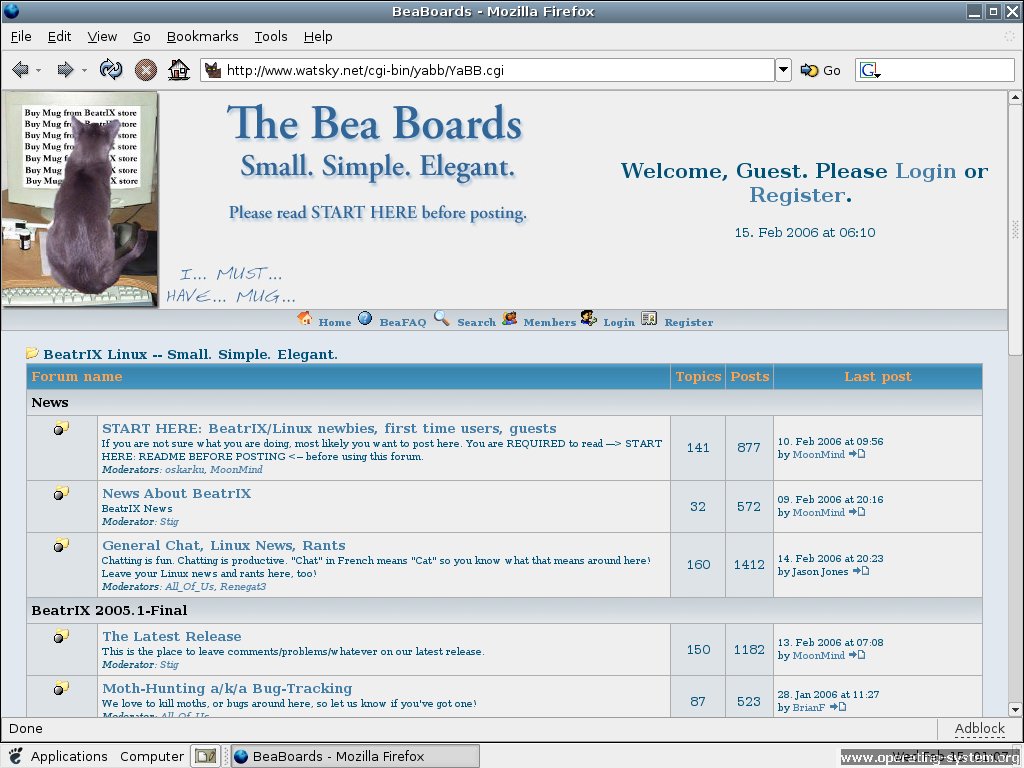Click the BeaFAQ text link
Screen dimensions: 1024x768
point(402,323)
